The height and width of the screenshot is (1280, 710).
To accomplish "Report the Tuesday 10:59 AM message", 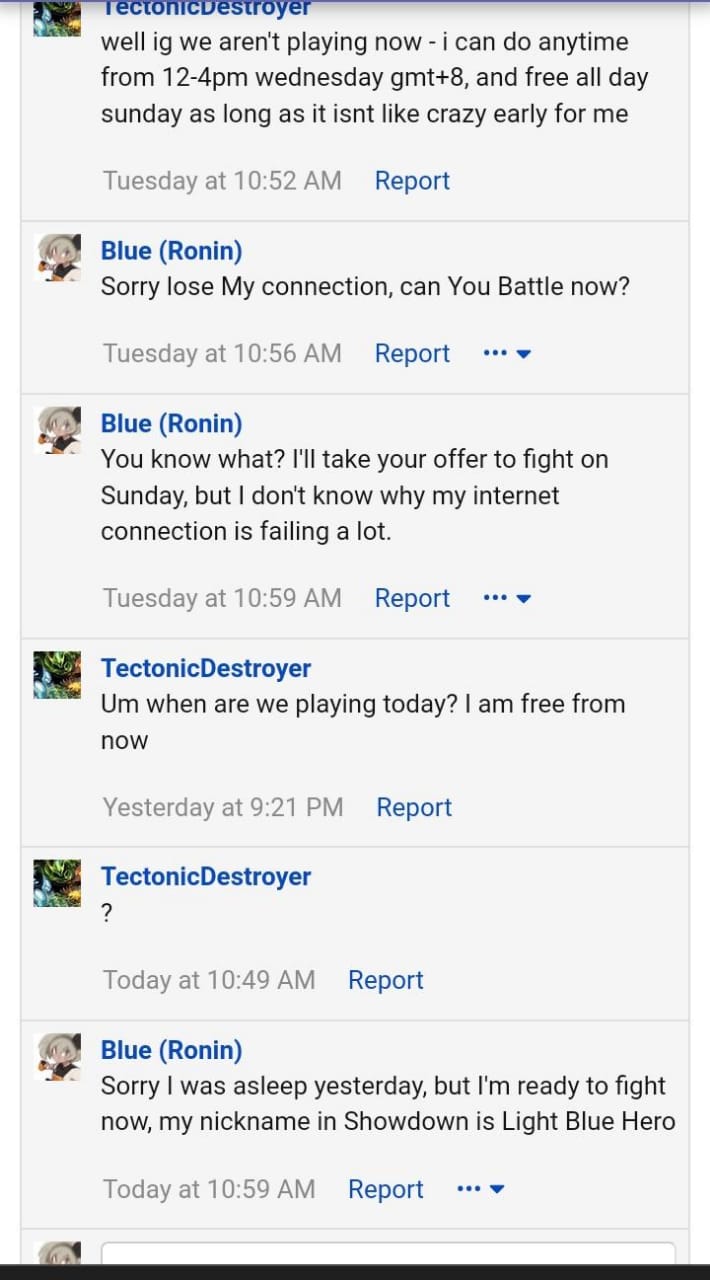I will point(412,599).
